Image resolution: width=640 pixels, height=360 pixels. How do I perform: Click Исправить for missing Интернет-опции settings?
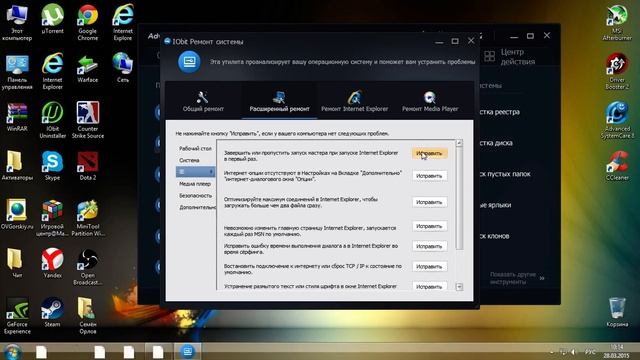[429, 176]
